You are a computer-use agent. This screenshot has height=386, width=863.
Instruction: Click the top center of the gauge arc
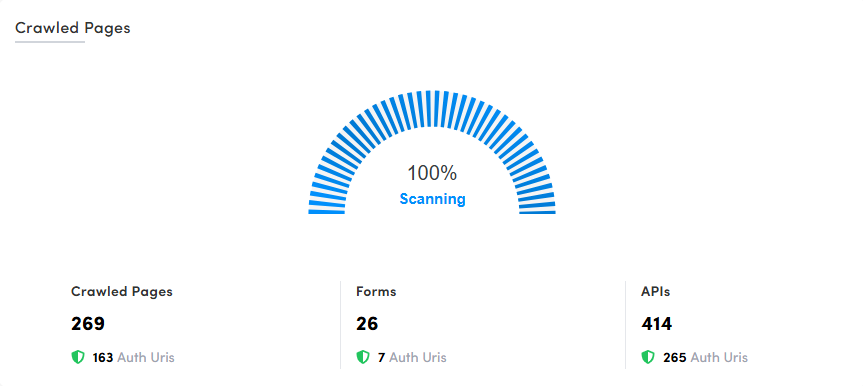tap(432, 108)
